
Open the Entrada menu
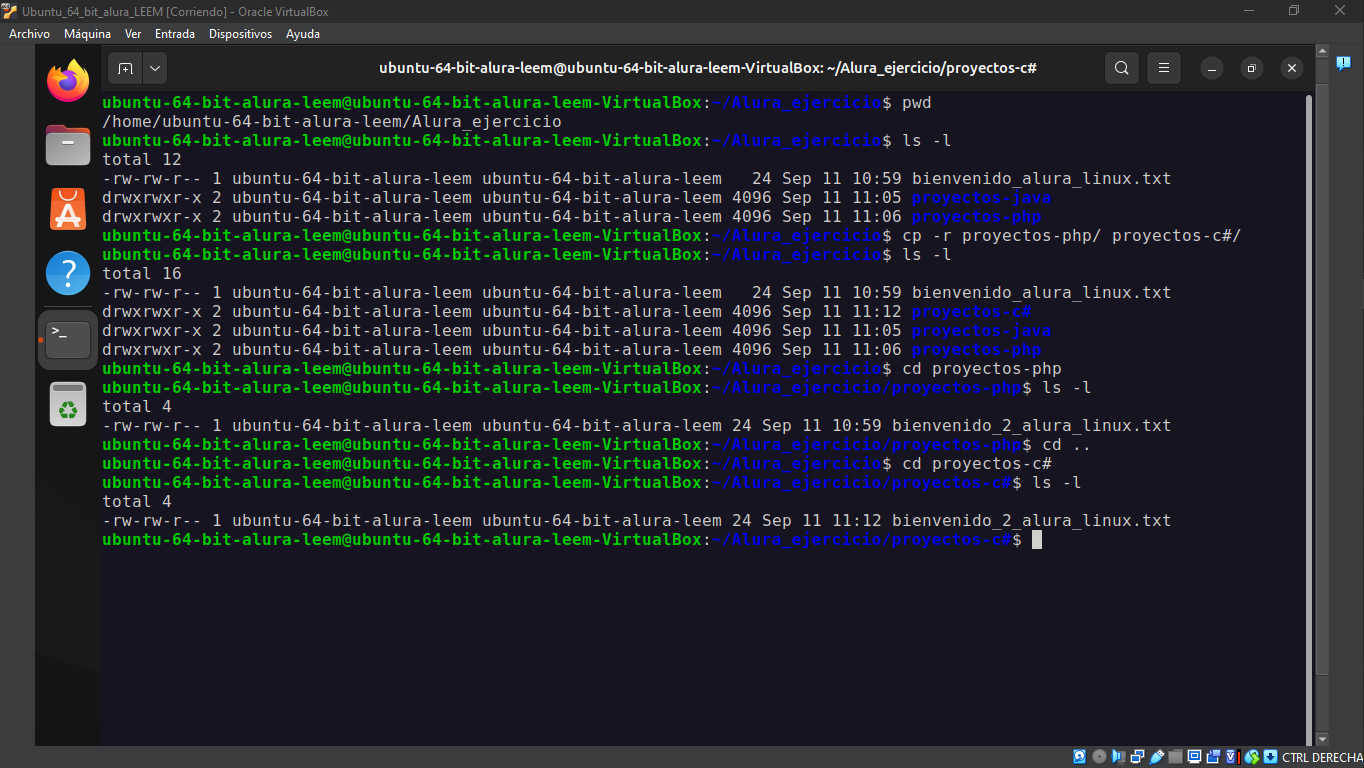(x=175, y=33)
